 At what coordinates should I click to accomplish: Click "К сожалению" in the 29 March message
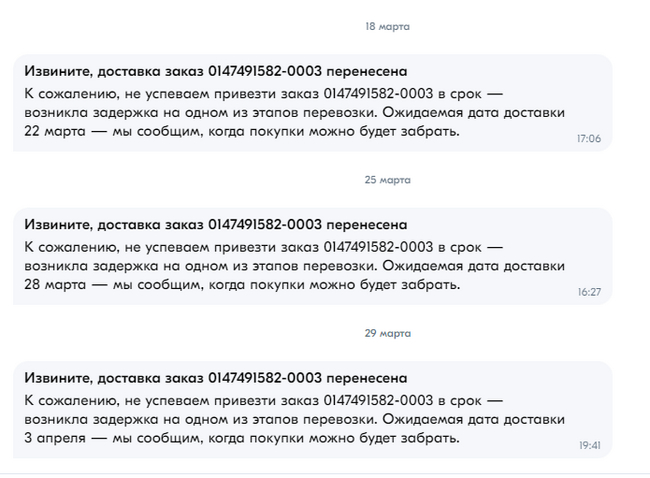68,400
